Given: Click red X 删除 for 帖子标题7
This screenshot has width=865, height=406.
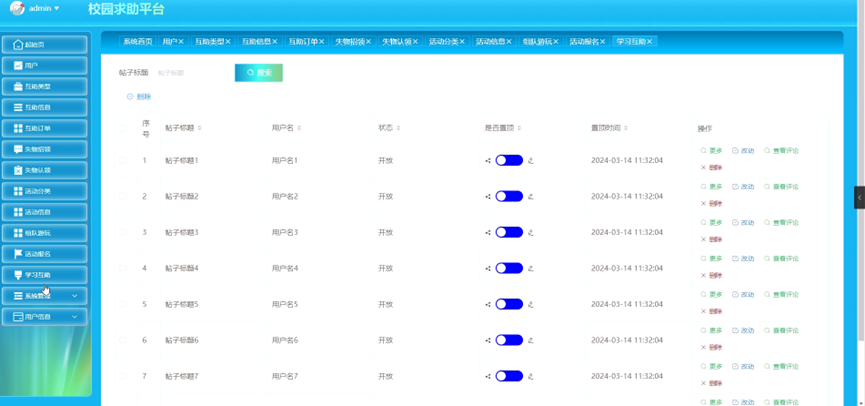Looking at the screenshot, I should 711,383.
